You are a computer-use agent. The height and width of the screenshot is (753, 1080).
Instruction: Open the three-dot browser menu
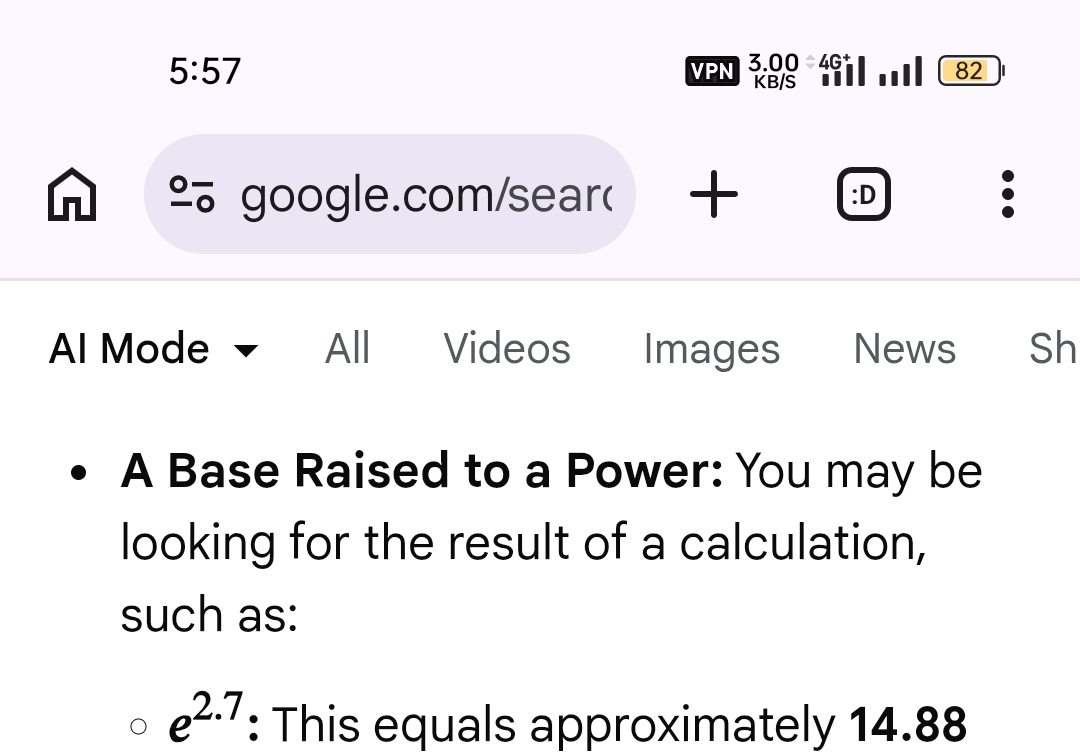pyautogui.click(x=1007, y=194)
